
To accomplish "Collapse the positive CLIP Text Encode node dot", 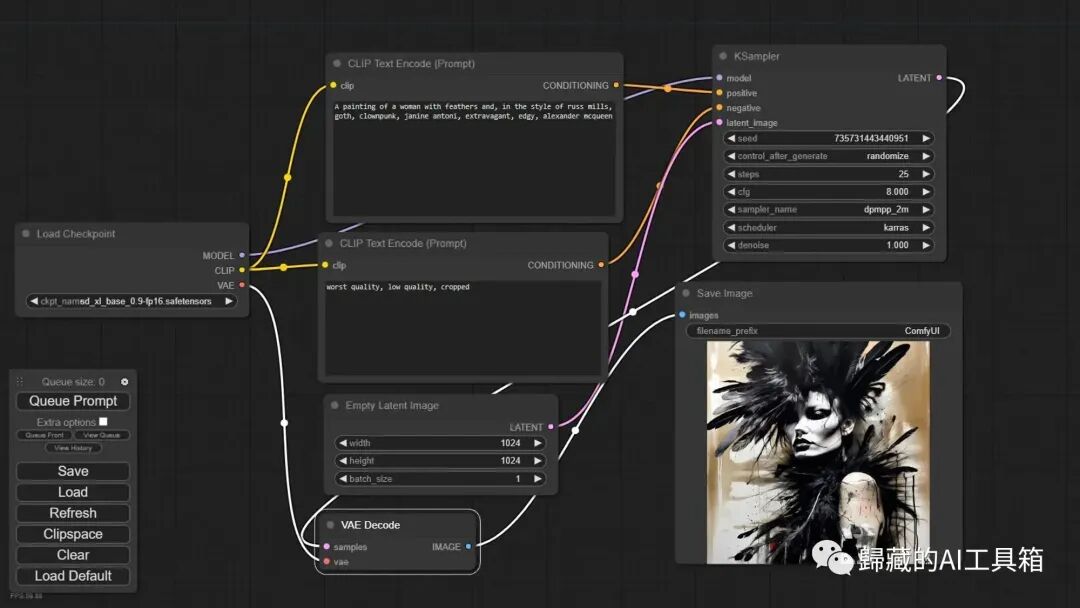I will (337, 63).
